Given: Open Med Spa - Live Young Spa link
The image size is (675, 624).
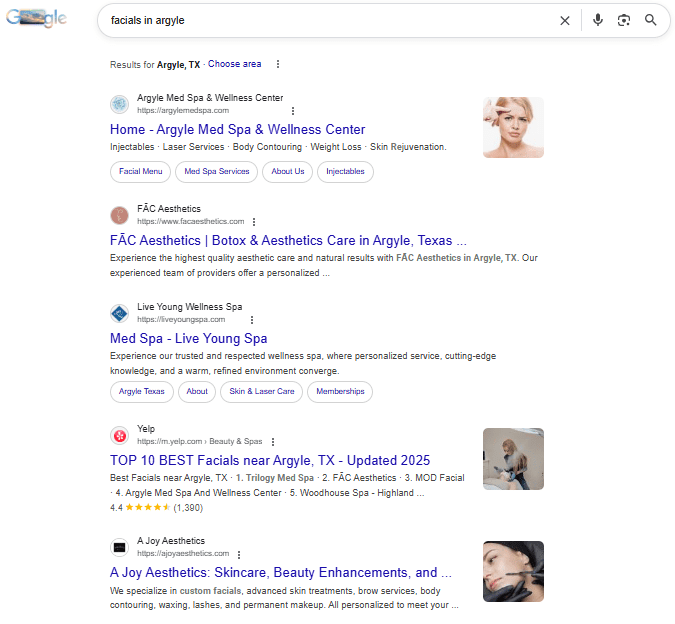Looking at the screenshot, I should pos(189,338).
